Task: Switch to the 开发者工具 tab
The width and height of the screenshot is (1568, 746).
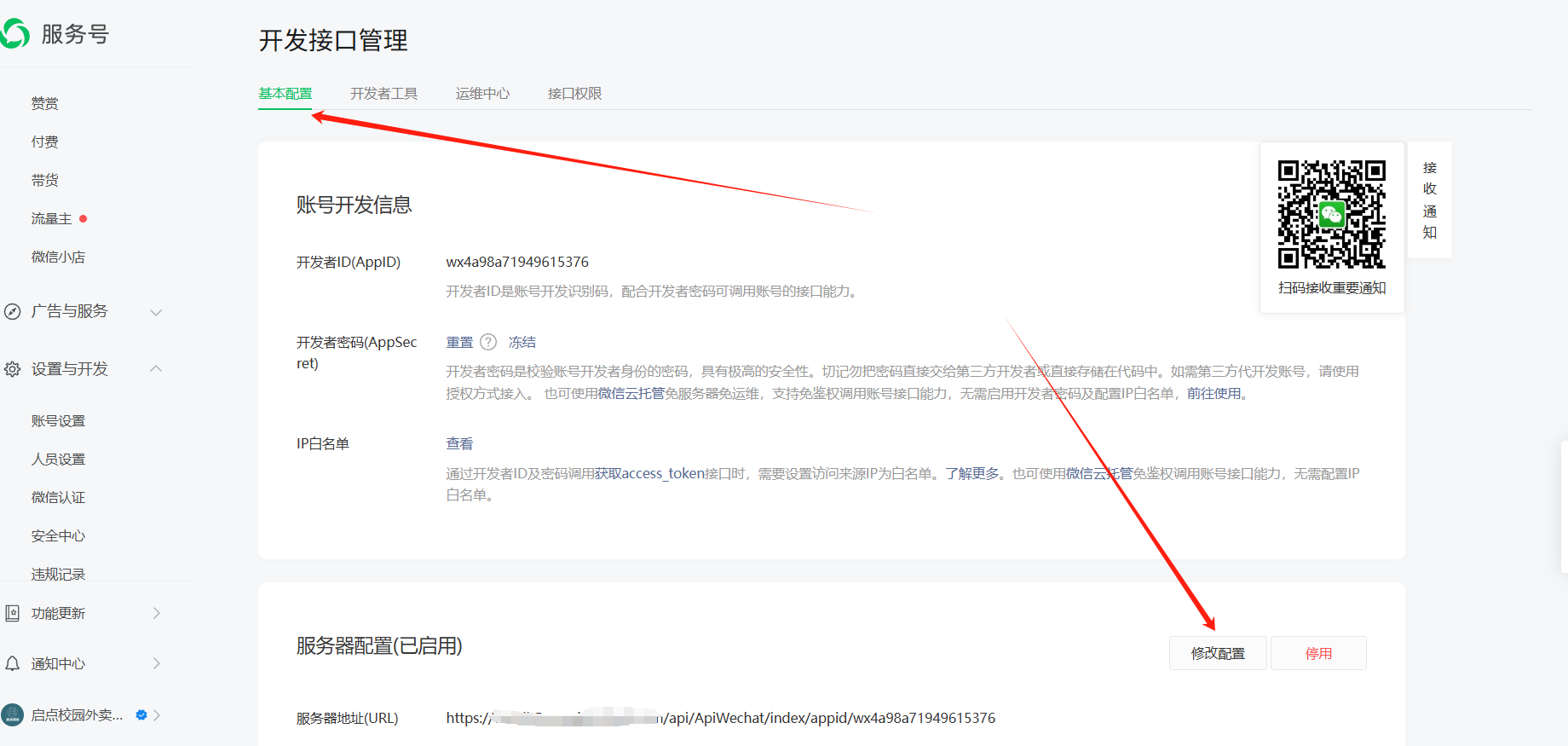Action: pos(383,94)
